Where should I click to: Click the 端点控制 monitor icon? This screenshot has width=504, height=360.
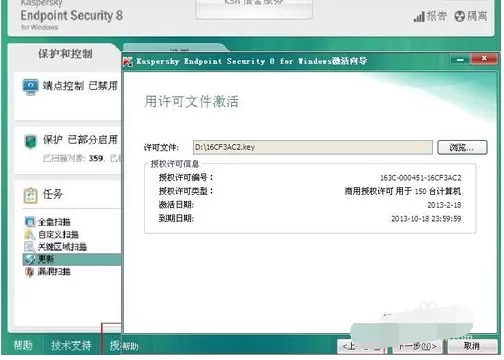[x=30, y=87]
